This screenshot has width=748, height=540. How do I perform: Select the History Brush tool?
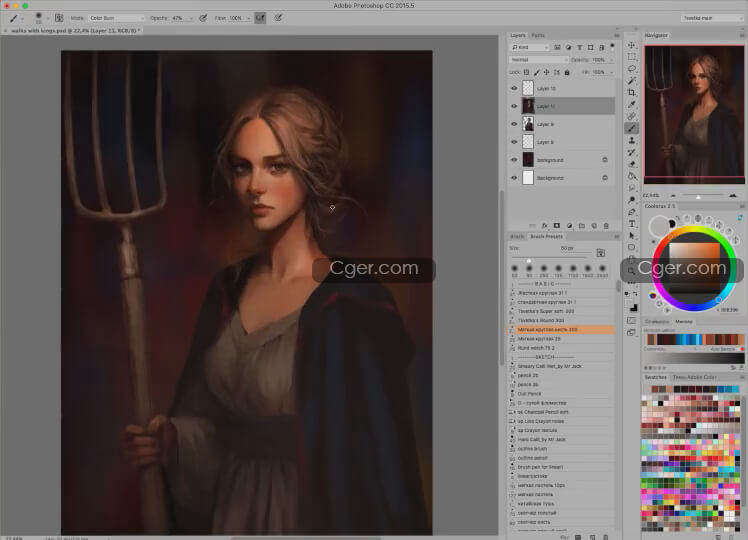[x=632, y=152]
